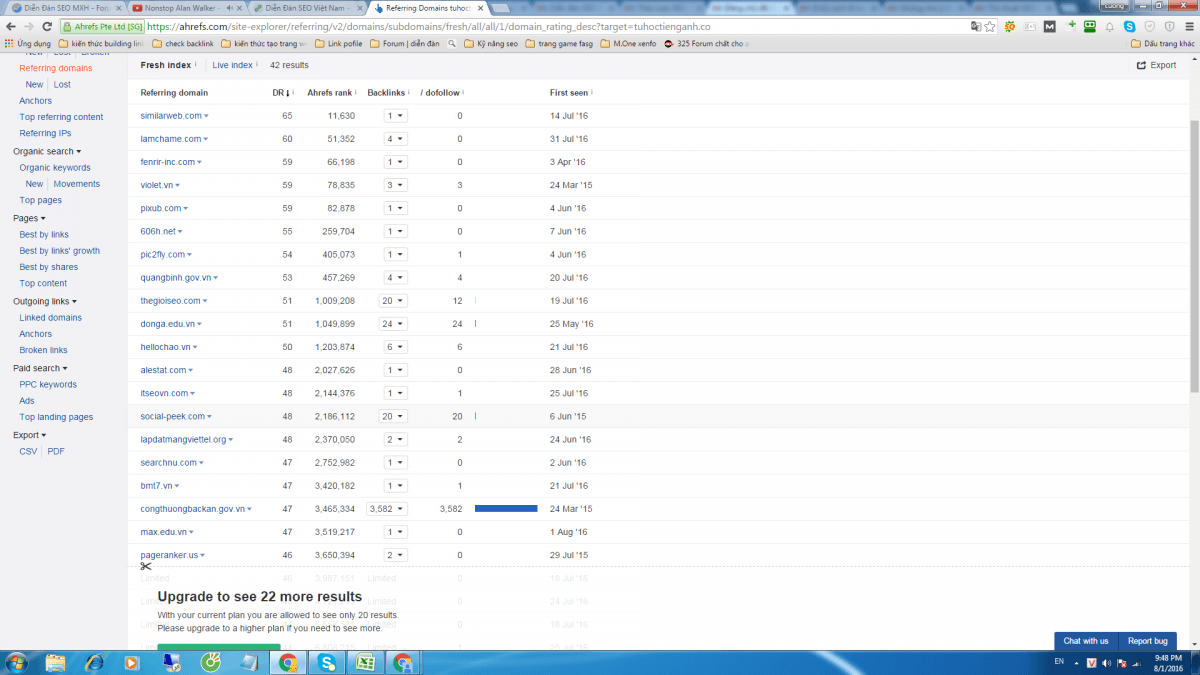The image size is (1200, 675).
Task: Reload the page with refresh icon
Action: tap(46, 27)
